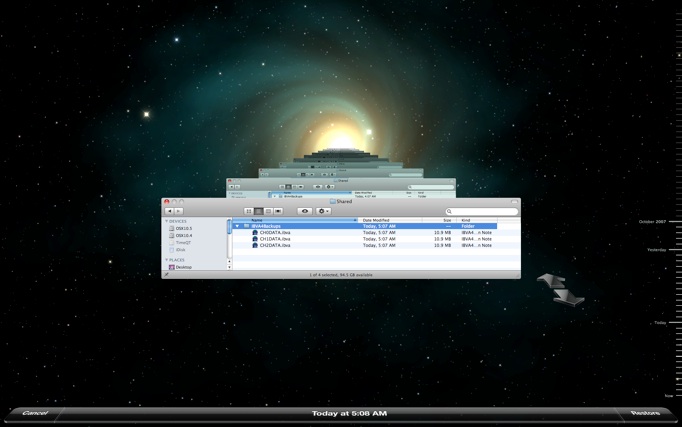Switch Finder to Cover Flow view

click(x=278, y=211)
